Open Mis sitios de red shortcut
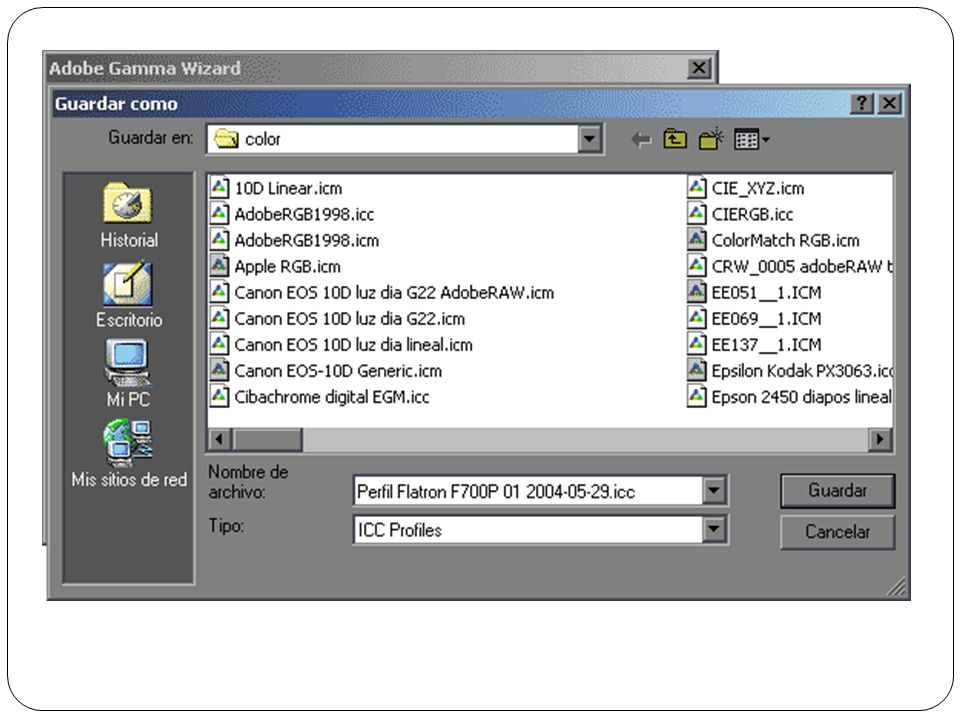Viewport: 960px width, 720px height. [129, 454]
